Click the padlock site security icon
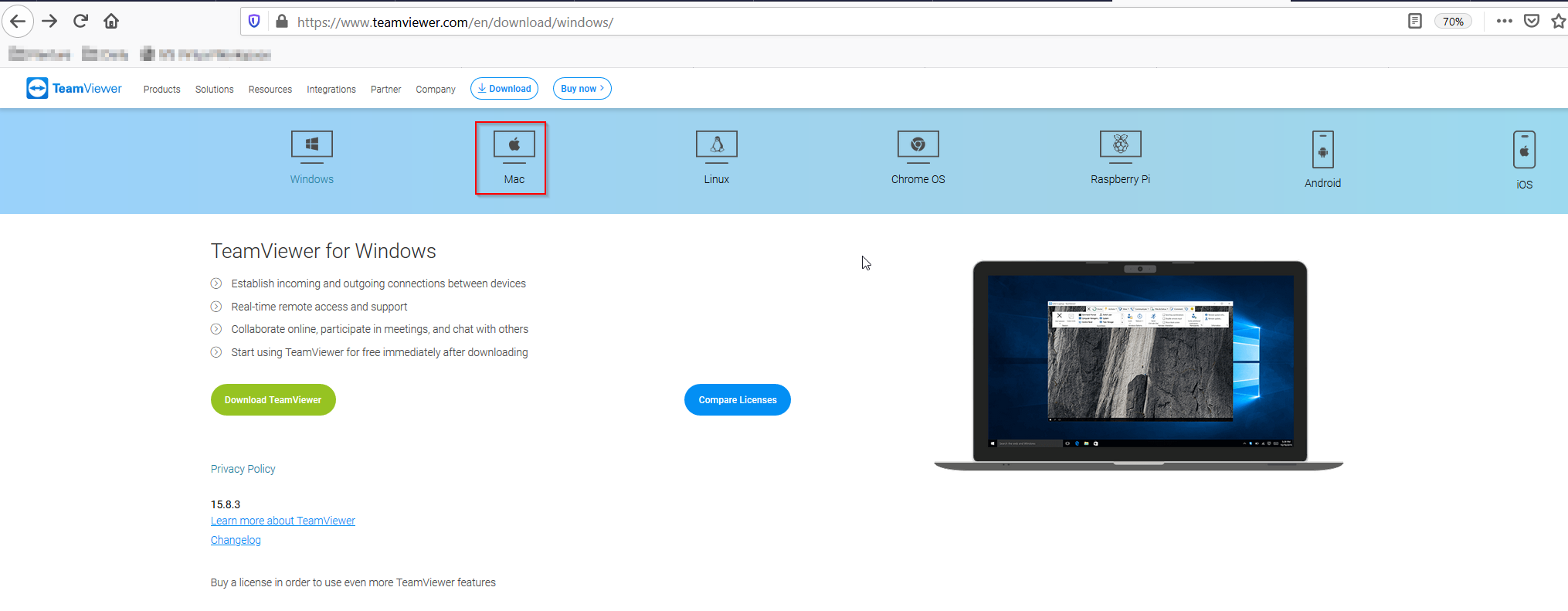The height and width of the screenshot is (611, 1568). (282, 22)
